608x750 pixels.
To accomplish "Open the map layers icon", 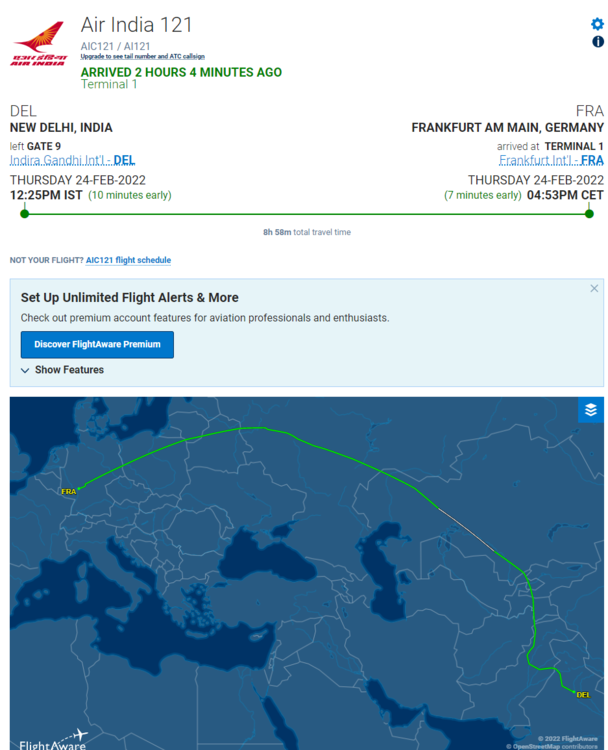I will pos(590,410).
